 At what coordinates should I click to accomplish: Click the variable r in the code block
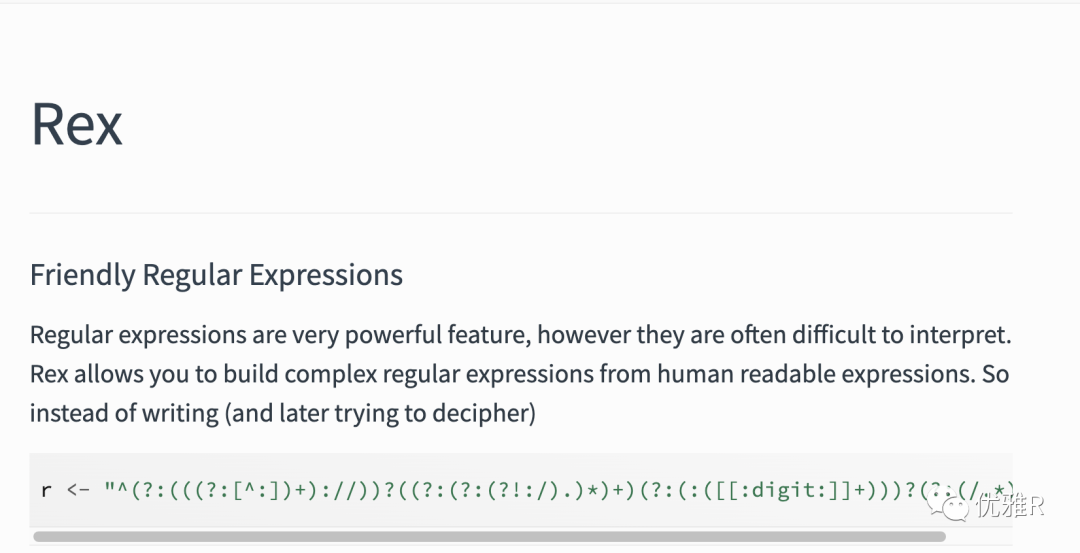pyautogui.click(x=45, y=490)
